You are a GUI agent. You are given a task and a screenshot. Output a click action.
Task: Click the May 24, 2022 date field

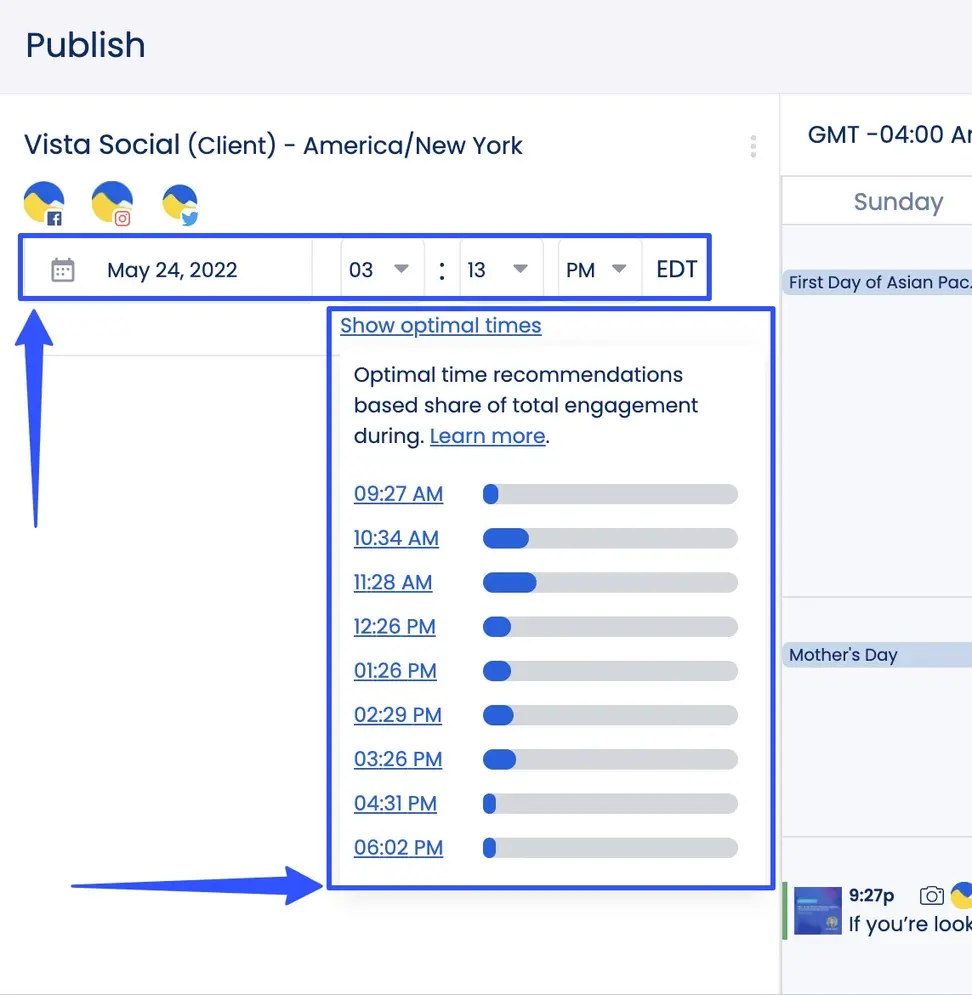[x=173, y=268]
